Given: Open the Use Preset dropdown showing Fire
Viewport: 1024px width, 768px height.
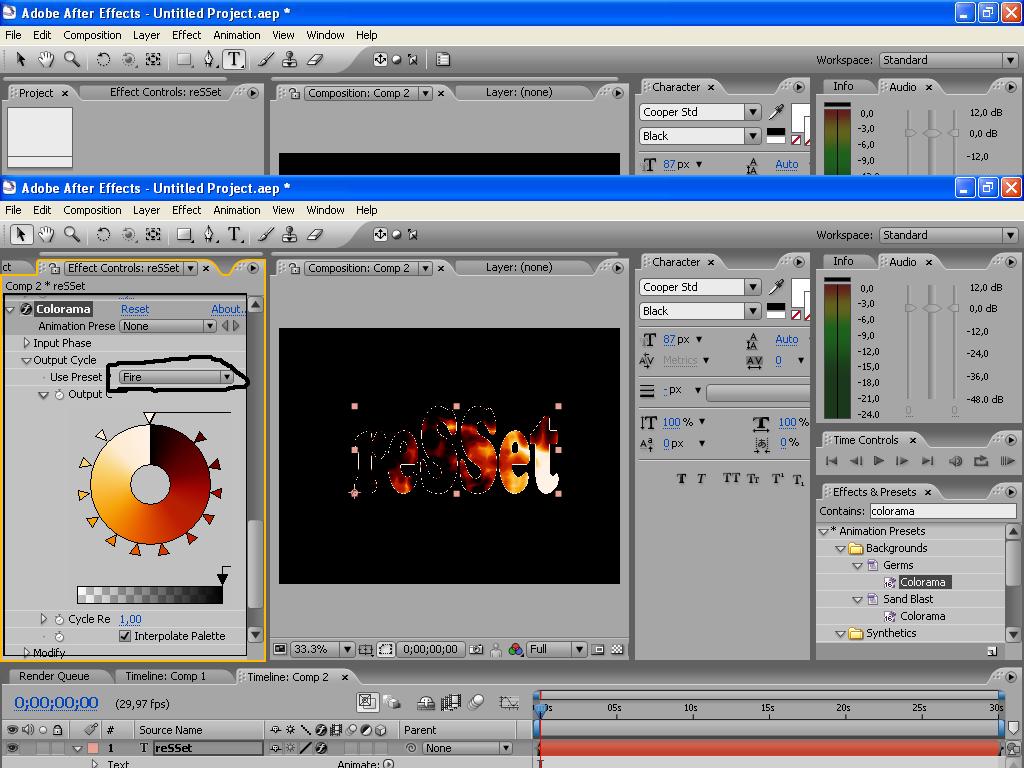Looking at the screenshot, I should pos(176,377).
